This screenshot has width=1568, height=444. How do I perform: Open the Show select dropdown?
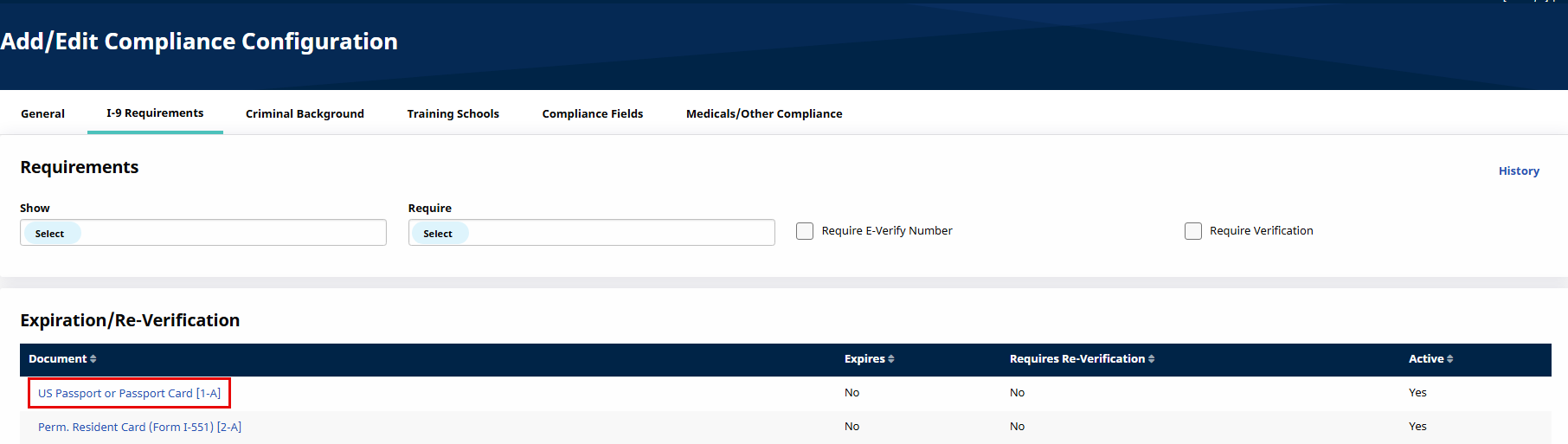(x=203, y=233)
